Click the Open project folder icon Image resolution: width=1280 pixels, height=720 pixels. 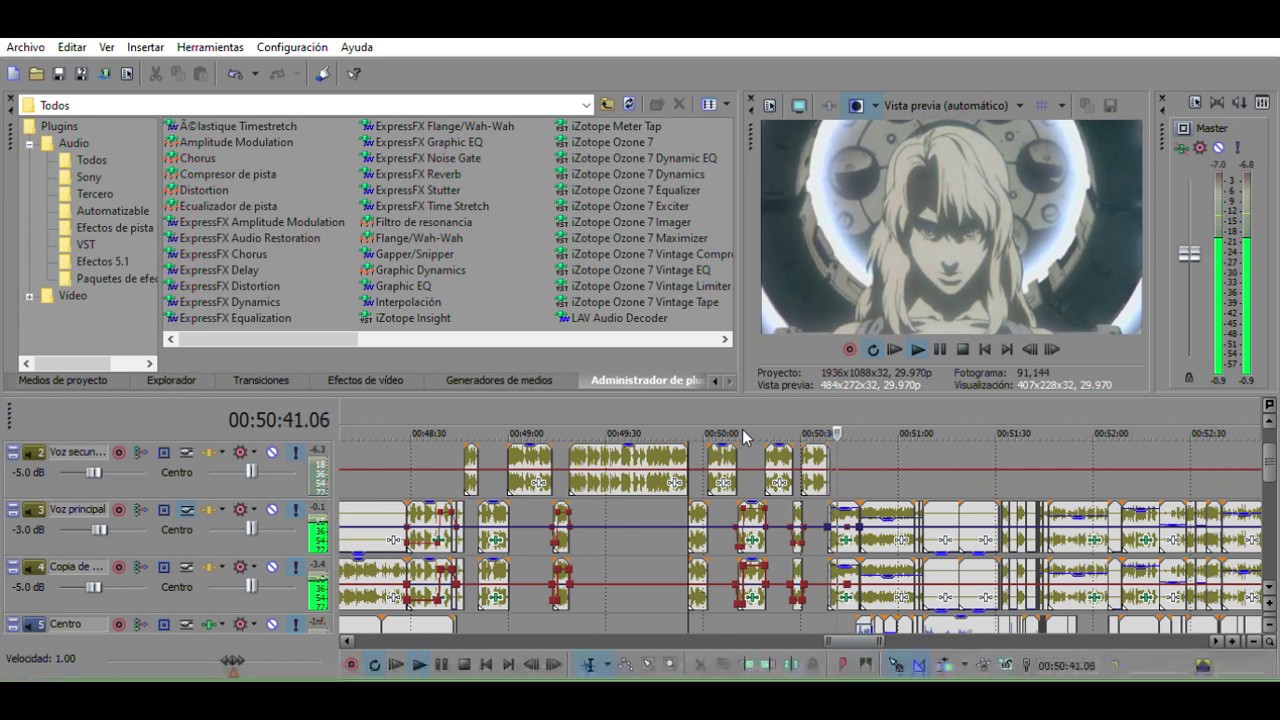[36, 74]
